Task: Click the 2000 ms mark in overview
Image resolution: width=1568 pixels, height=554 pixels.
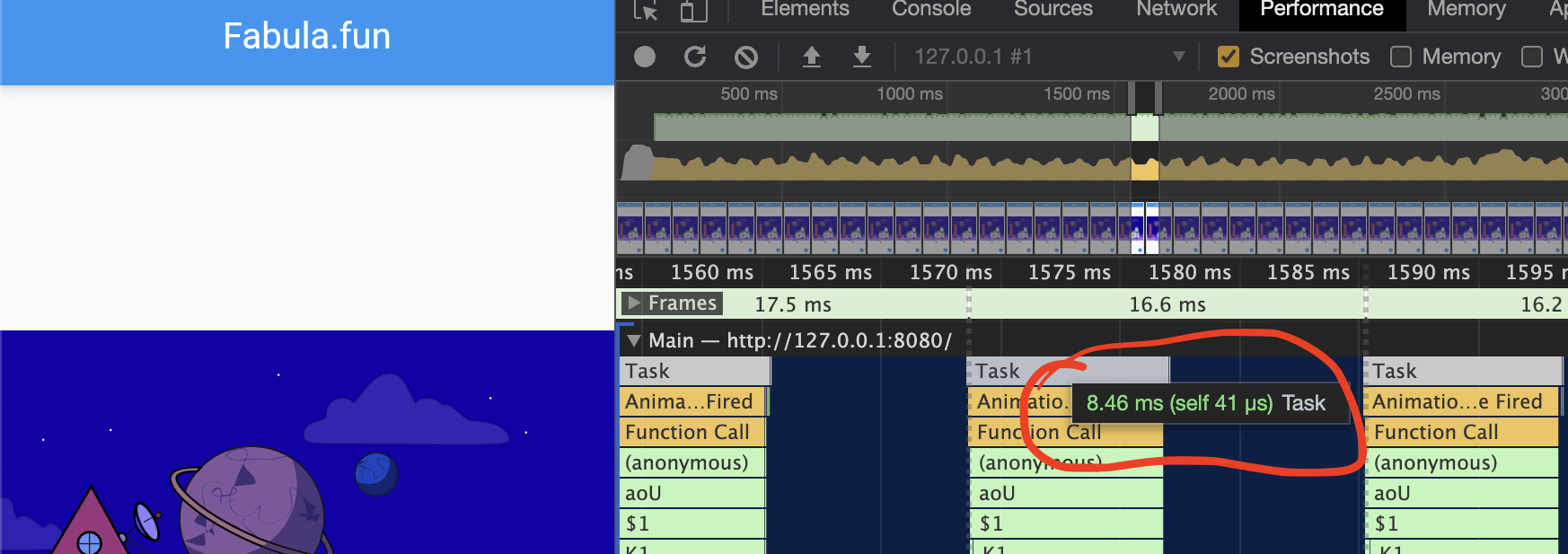Action: point(1241,93)
